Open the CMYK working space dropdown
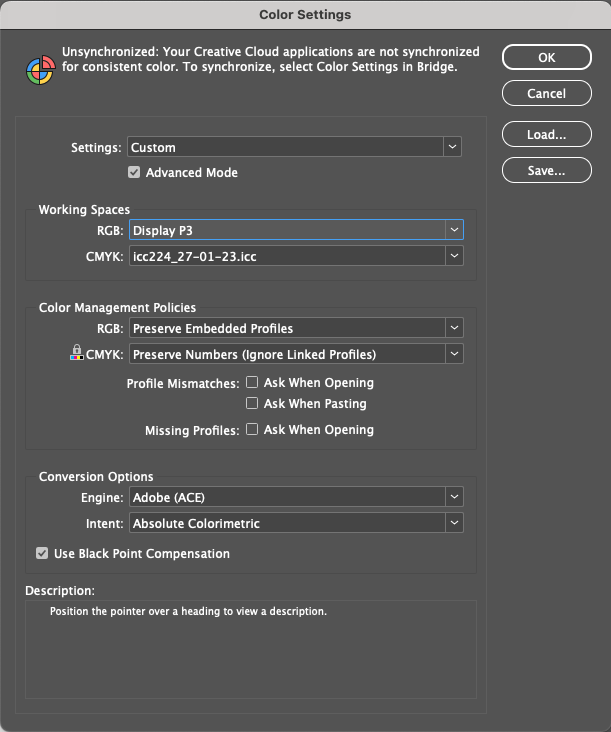The height and width of the screenshot is (732, 611). tap(296, 256)
